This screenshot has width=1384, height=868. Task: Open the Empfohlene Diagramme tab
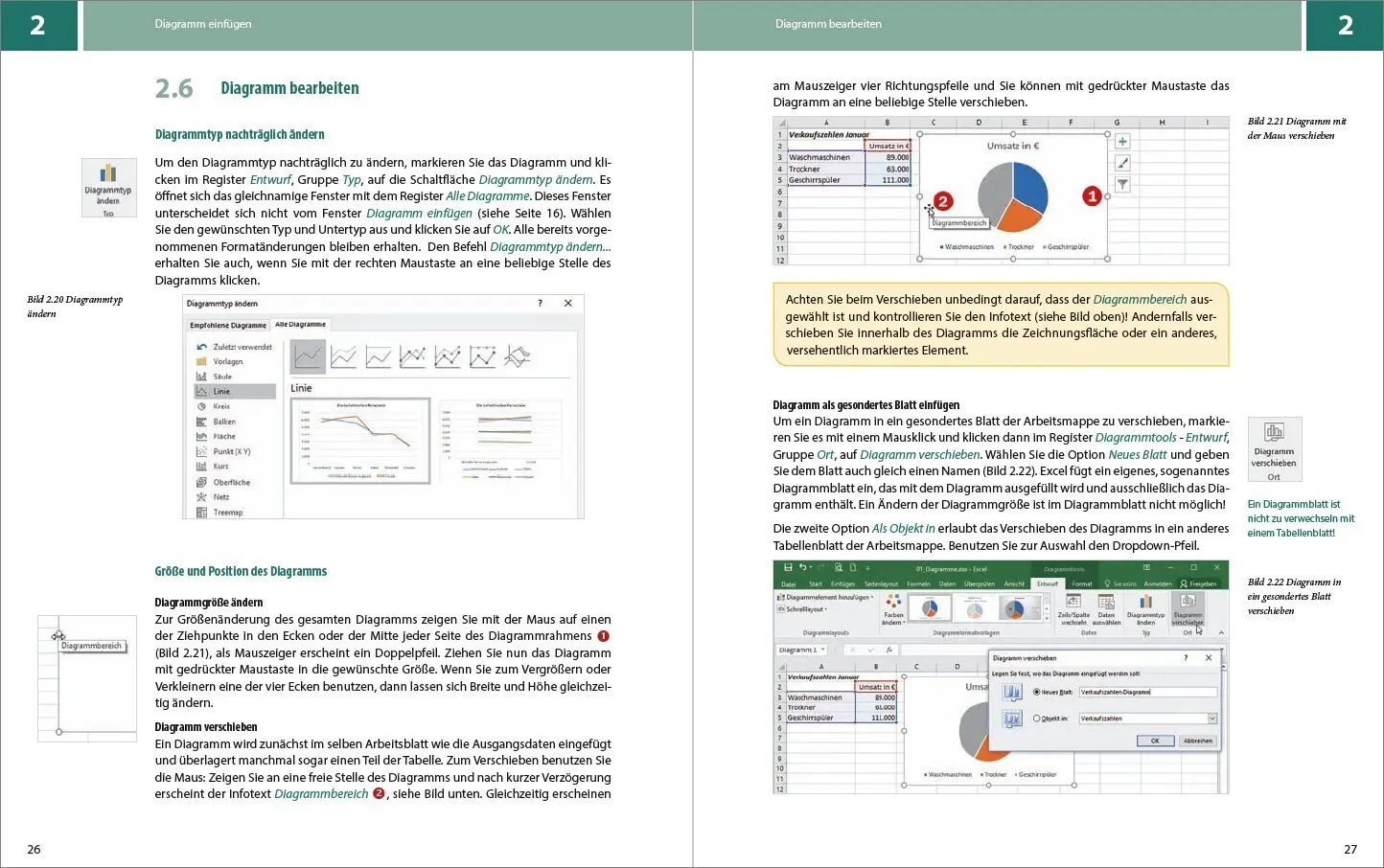[x=228, y=325]
